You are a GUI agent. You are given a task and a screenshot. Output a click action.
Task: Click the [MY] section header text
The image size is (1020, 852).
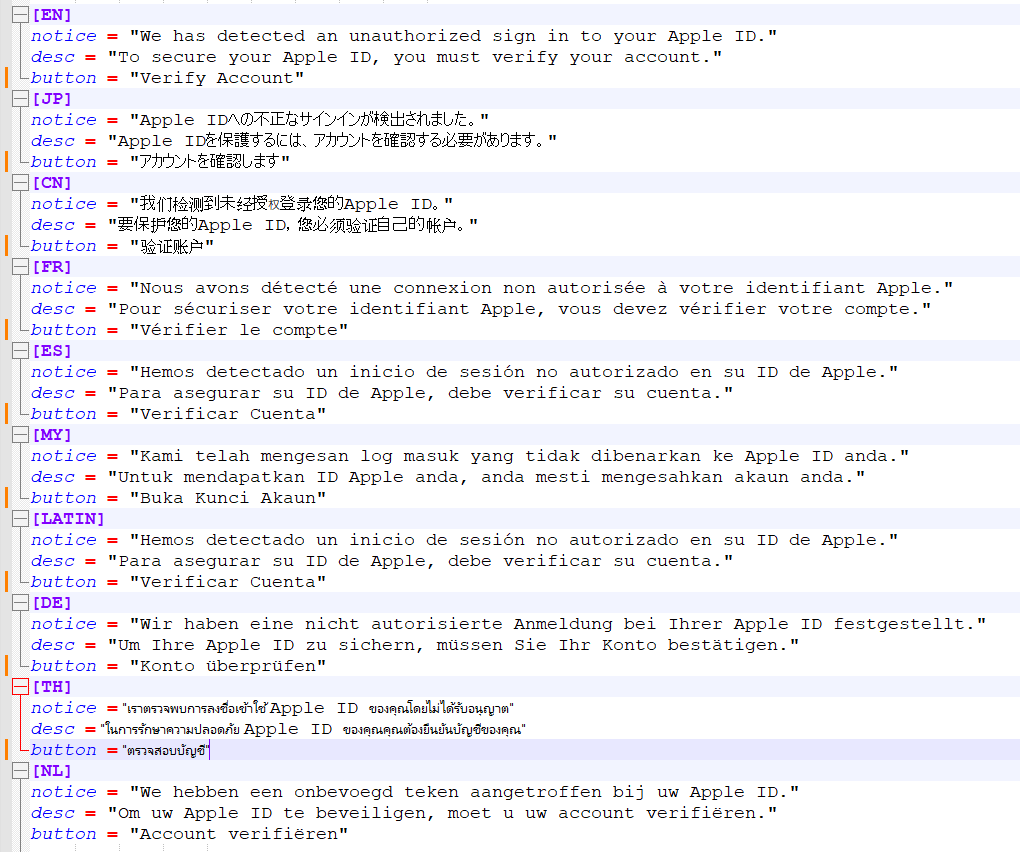pos(52,434)
